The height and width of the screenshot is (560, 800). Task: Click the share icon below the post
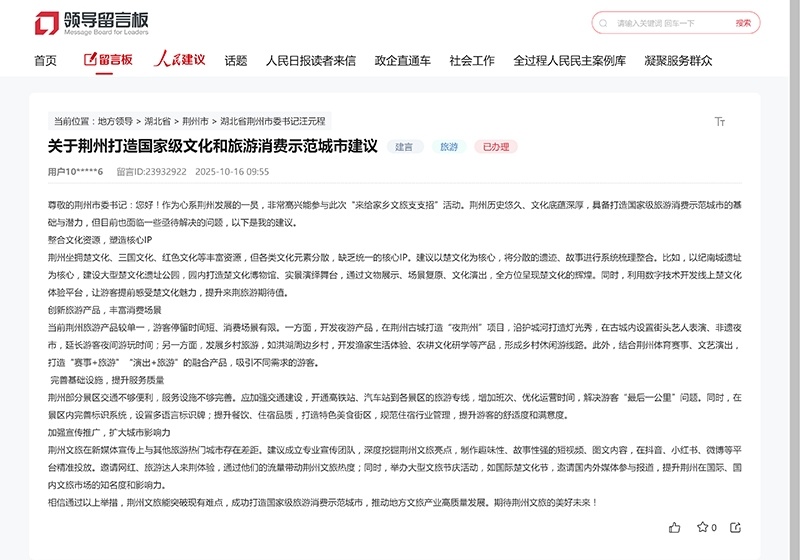coord(739,527)
